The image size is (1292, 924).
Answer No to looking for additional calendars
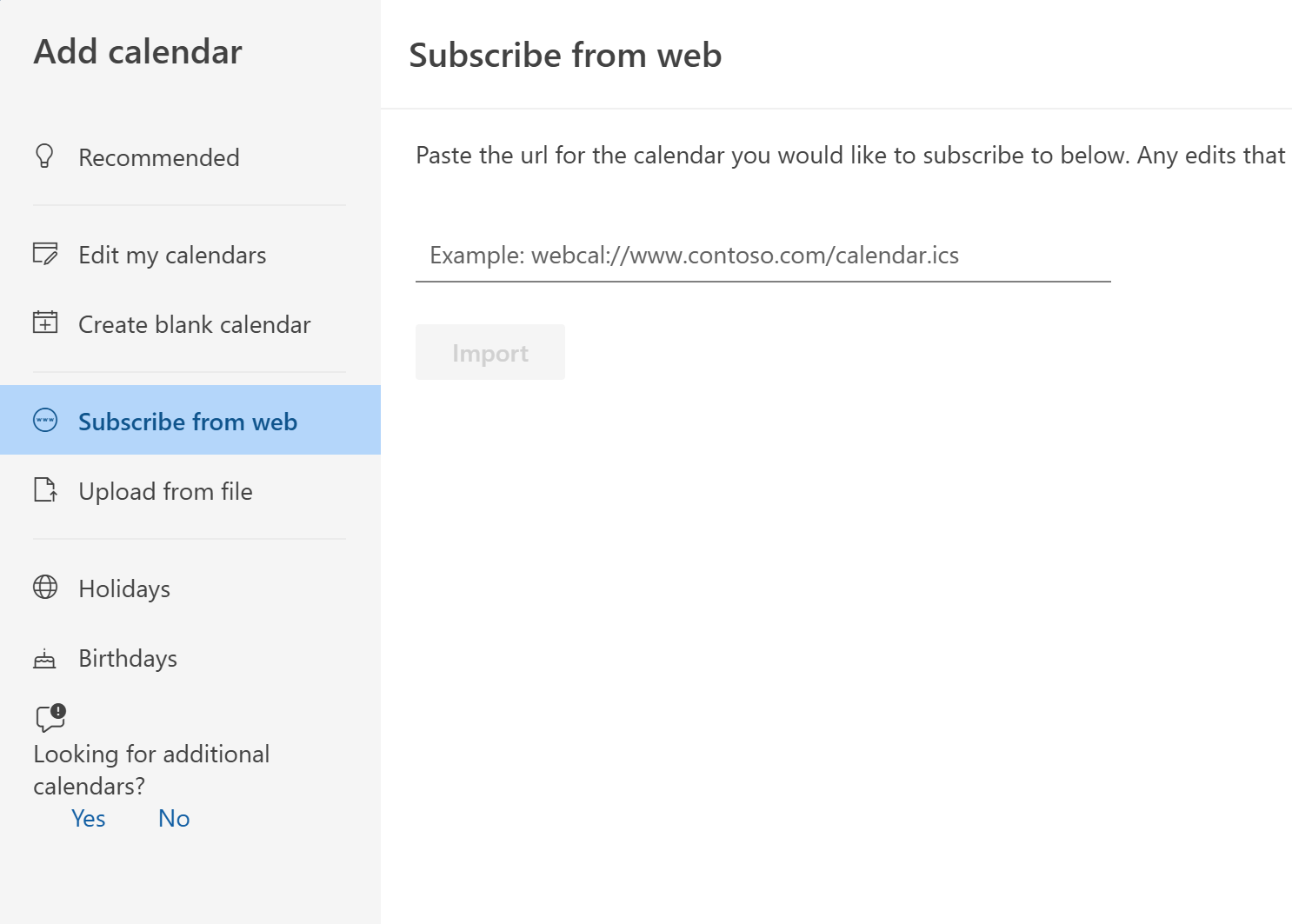[x=174, y=818]
